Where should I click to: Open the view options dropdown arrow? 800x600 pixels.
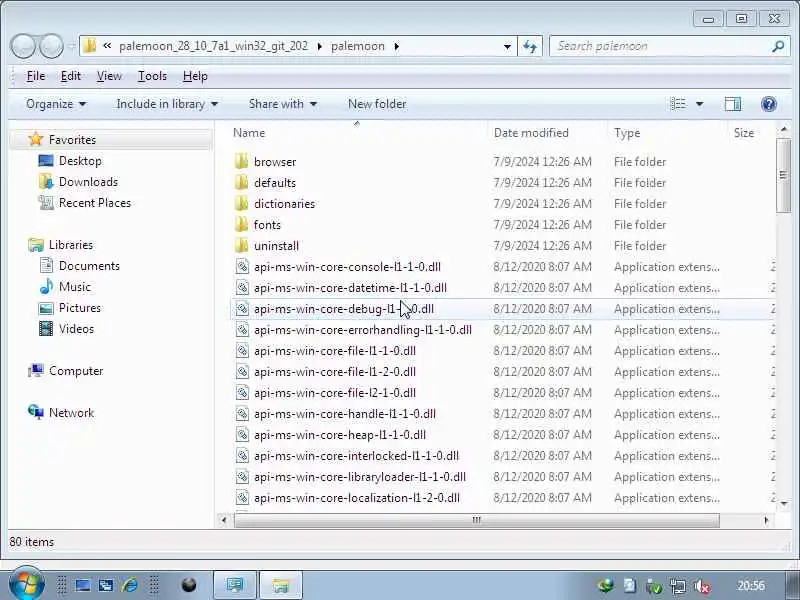click(x=699, y=104)
